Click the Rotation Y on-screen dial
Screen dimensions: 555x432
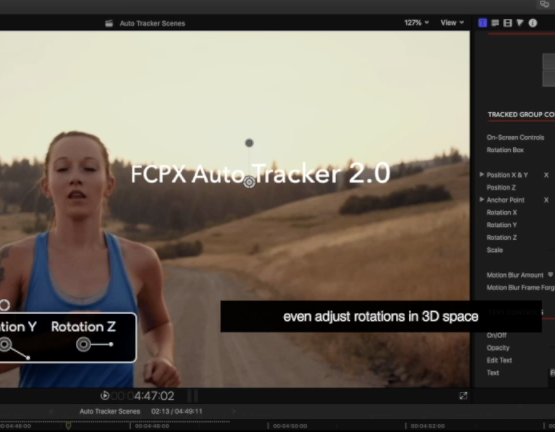tap(5, 344)
